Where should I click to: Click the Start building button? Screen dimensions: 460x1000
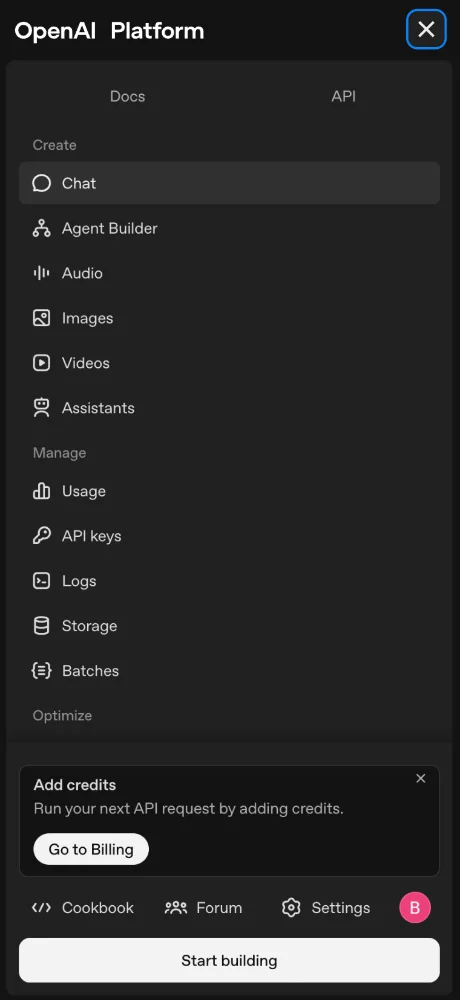point(229,960)
